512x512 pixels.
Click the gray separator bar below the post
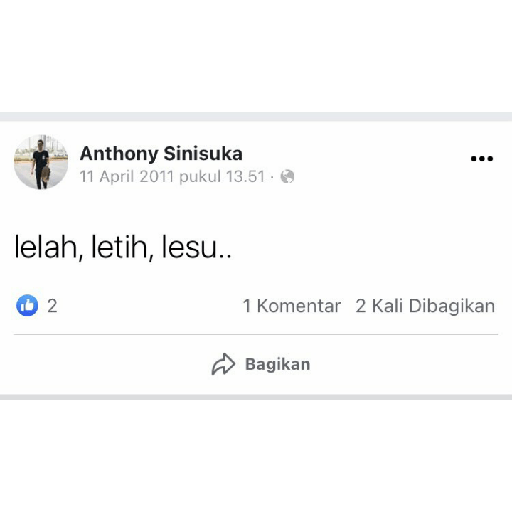[256, 397]
